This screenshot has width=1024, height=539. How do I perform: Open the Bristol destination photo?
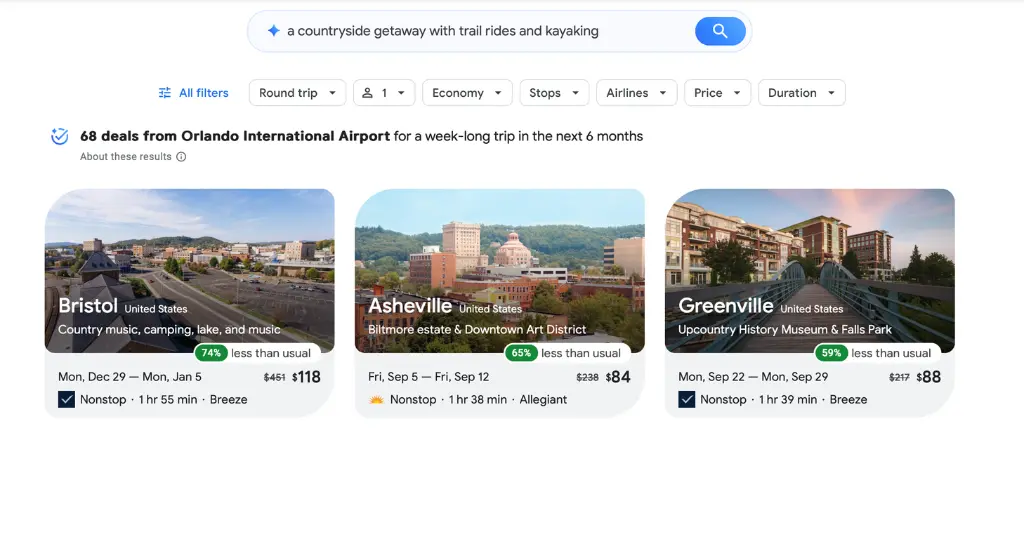(x=189, y=270)
